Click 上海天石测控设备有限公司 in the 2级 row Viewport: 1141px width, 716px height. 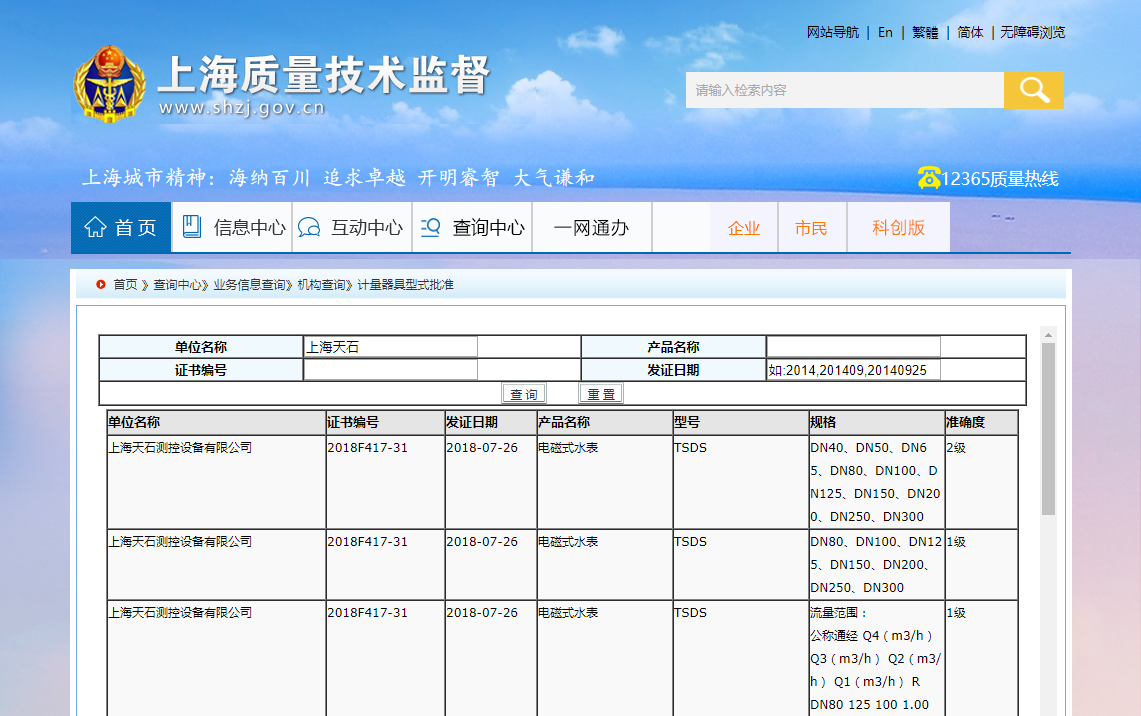pos(180,448)
